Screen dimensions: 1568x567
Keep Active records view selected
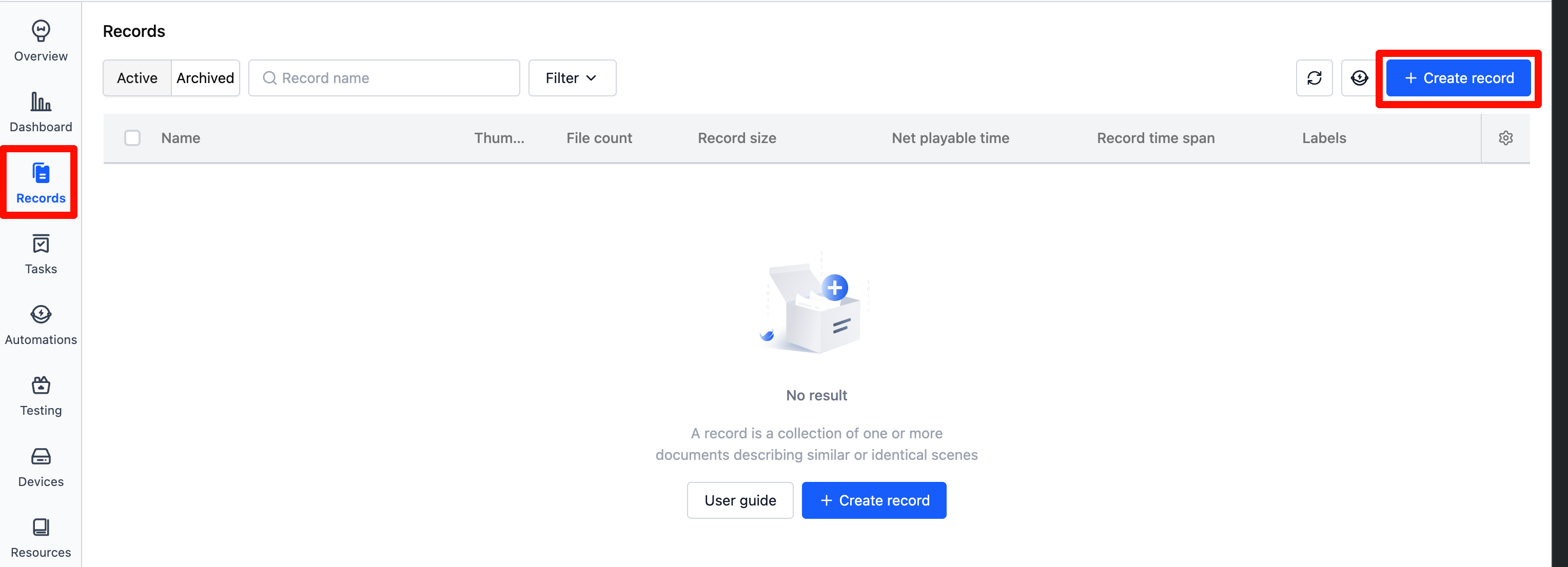click(136, 78)
